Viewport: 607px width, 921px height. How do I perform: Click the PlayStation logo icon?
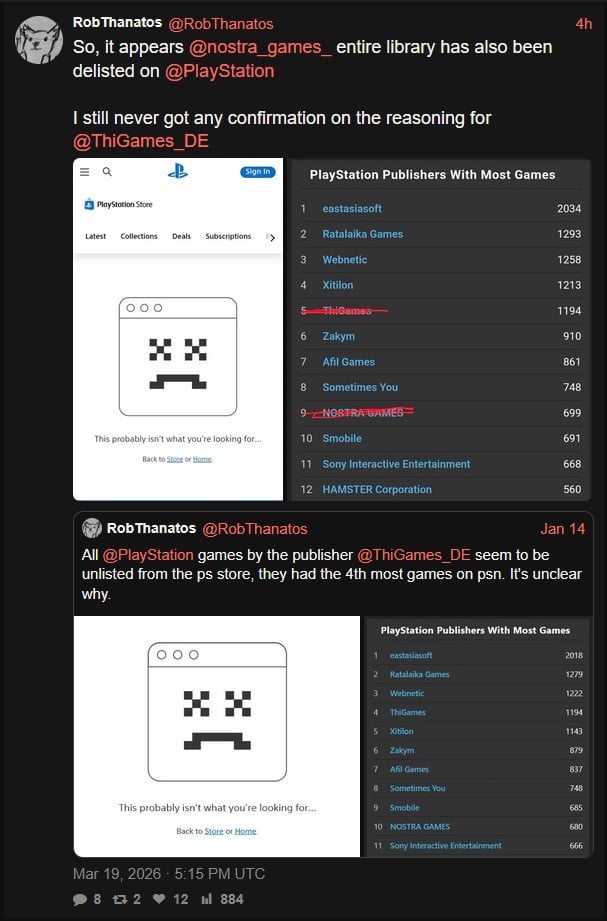pyautogui.click(x=178, y=171)
